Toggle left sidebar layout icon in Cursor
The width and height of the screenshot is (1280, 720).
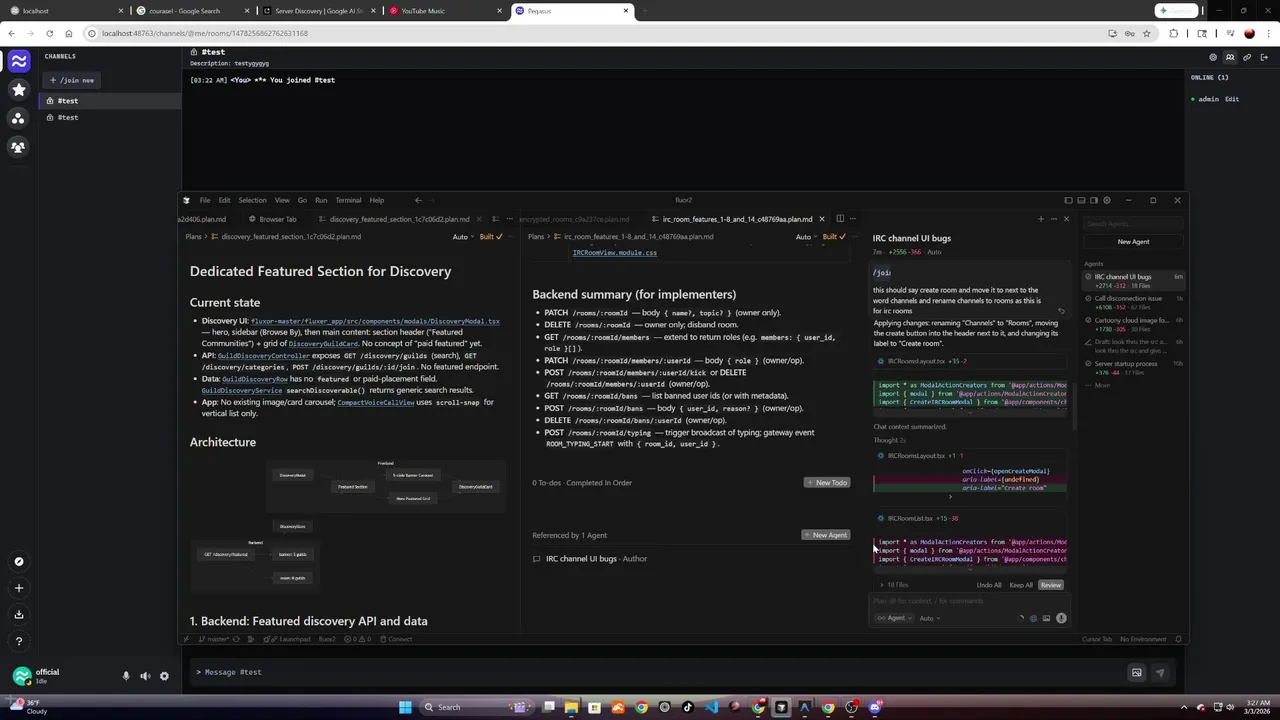[1068, 200]
